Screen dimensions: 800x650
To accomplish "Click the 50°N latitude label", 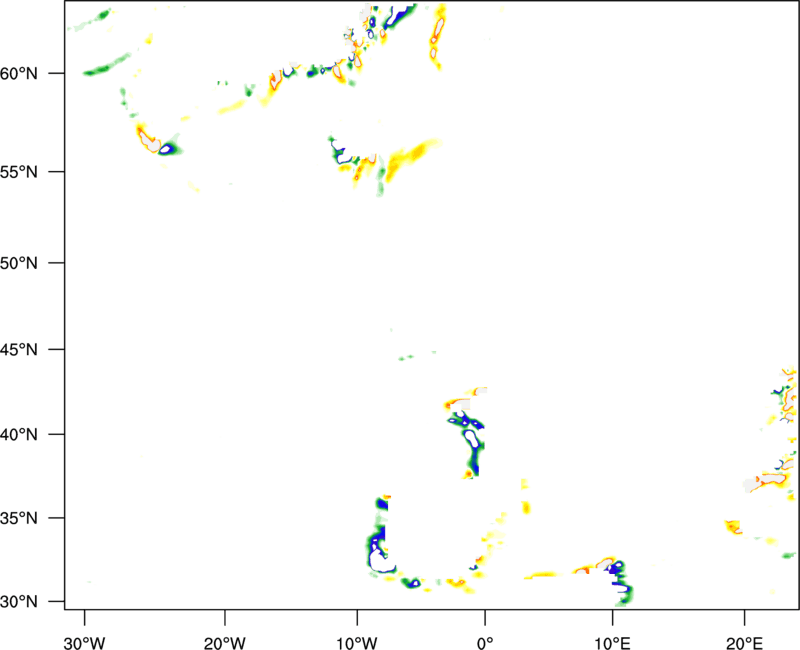I will coord(19,264).
